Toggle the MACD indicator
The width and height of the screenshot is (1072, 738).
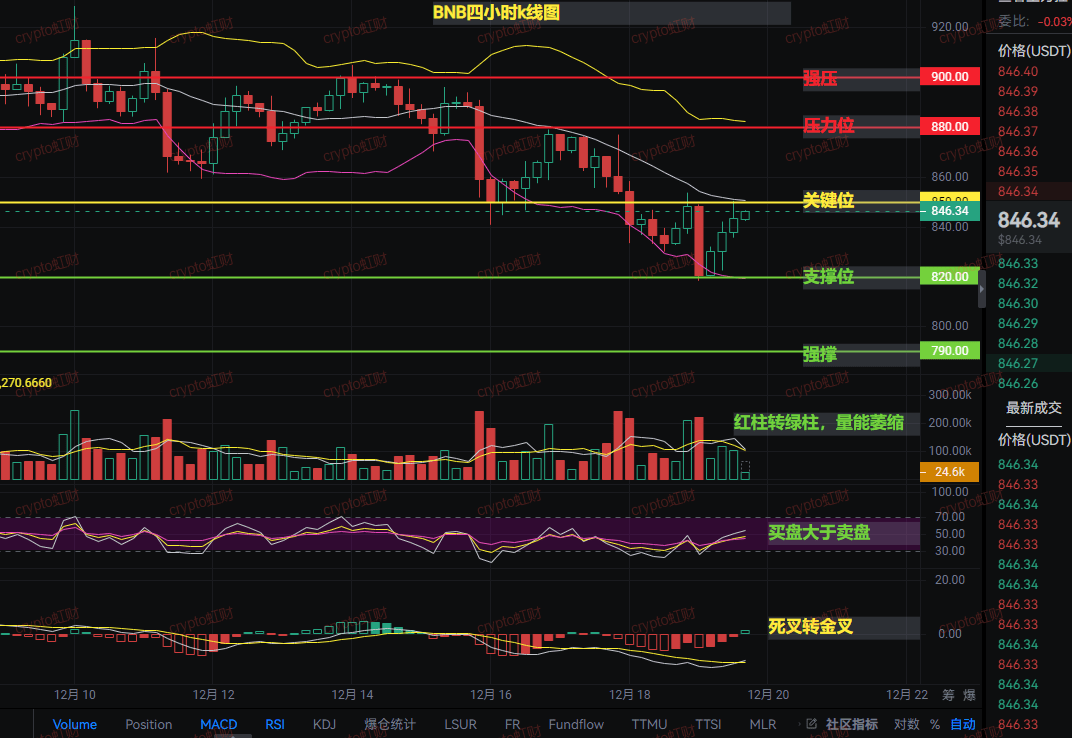[x=219, y=724]
